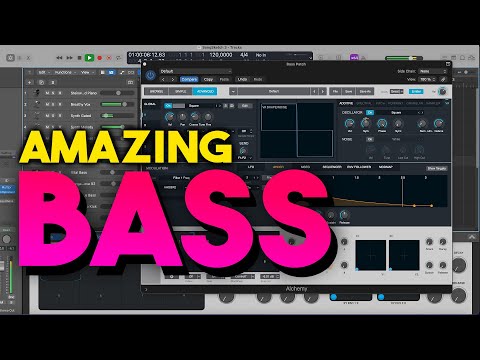Click the first XY pad in Alchemy
This screenshot has height=360, width=480.
coord(371,255)
